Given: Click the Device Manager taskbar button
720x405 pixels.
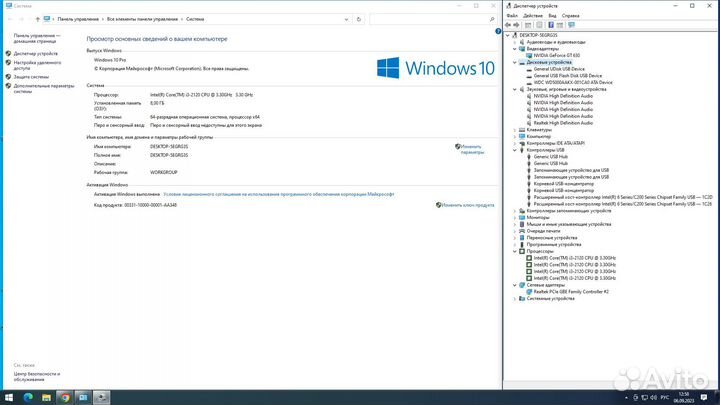Looking at the screenshot, I should pyautogui.click(x=101, y=397).
